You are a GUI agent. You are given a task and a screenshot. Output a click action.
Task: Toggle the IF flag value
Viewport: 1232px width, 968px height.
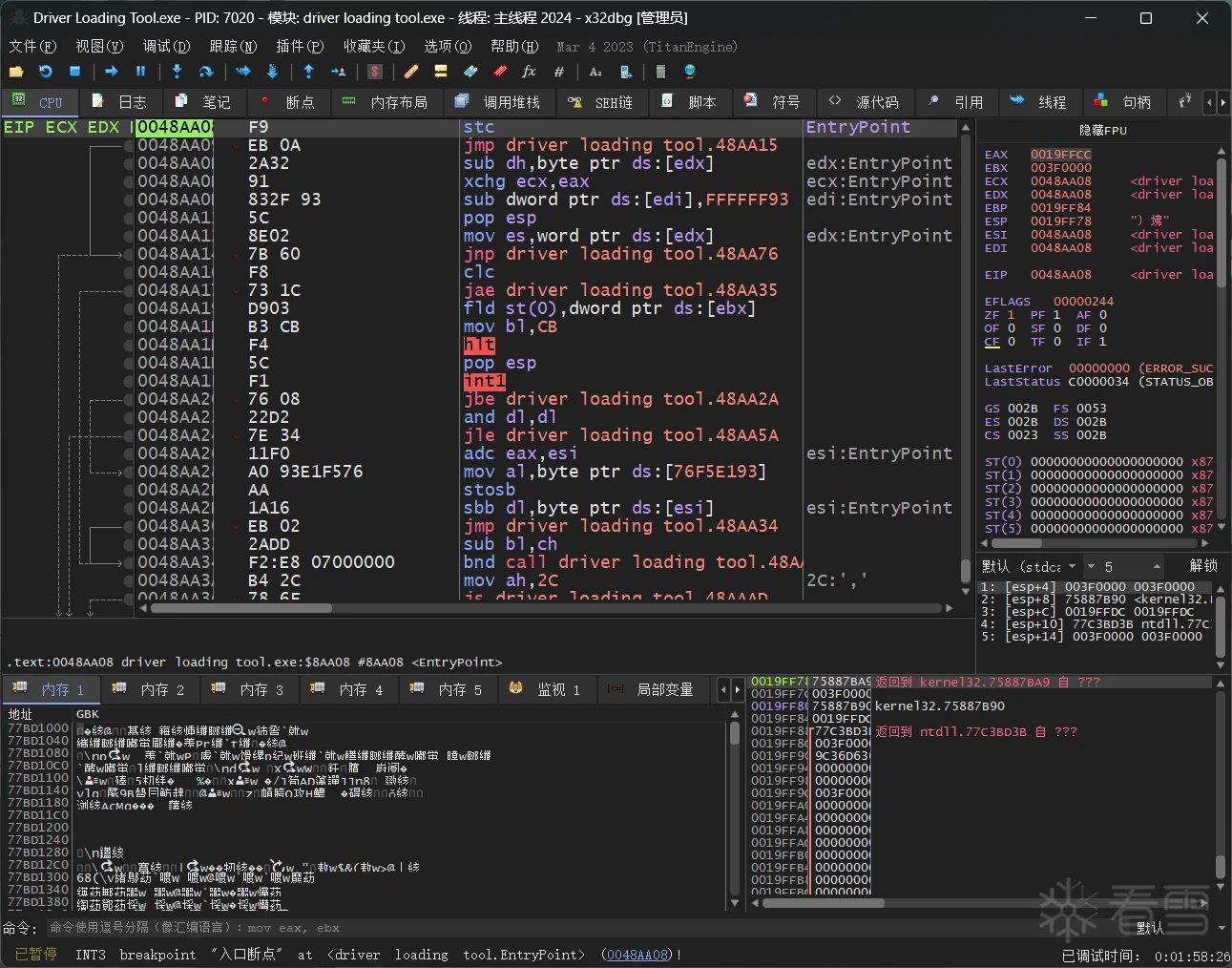coord(1102,342)
